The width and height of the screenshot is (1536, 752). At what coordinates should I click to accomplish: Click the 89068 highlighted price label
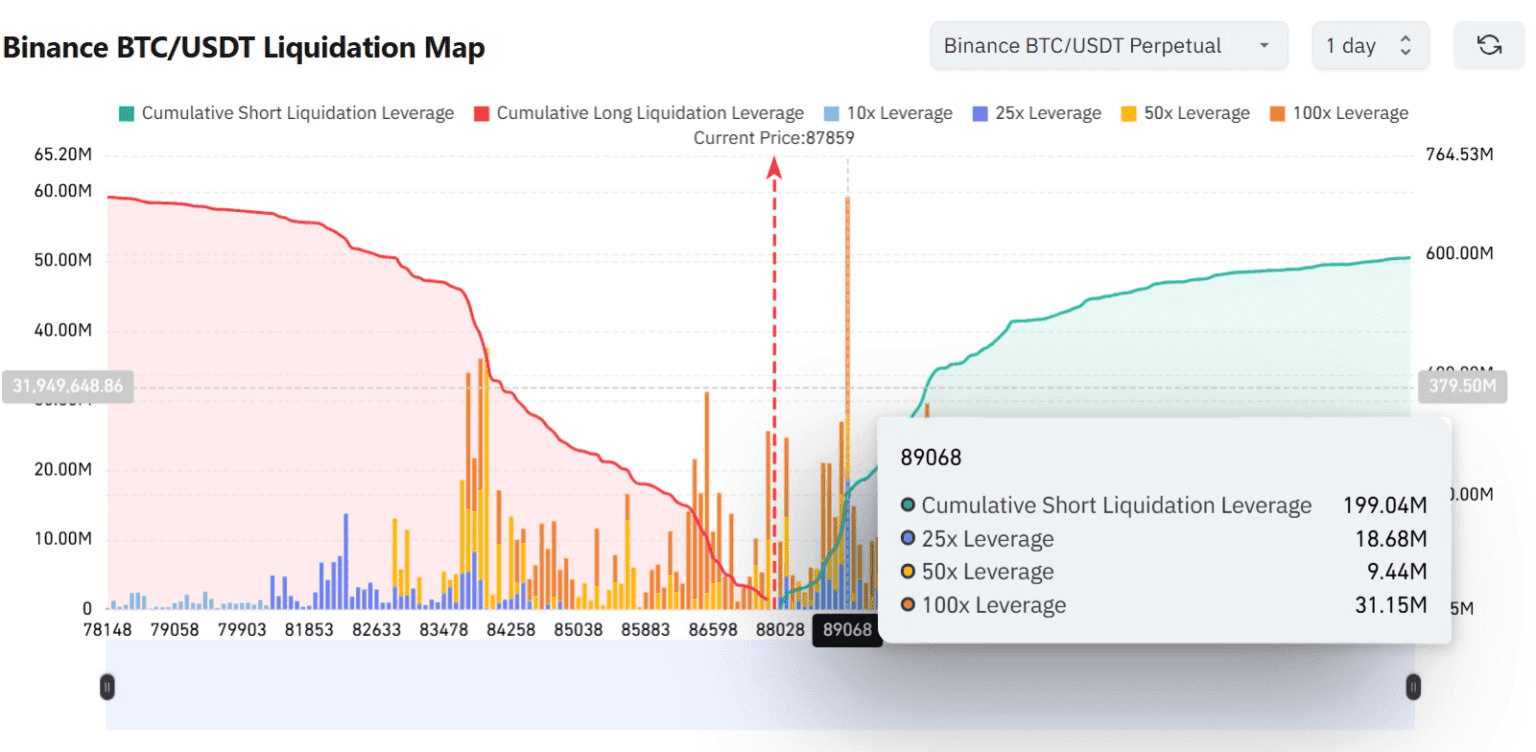847,630
